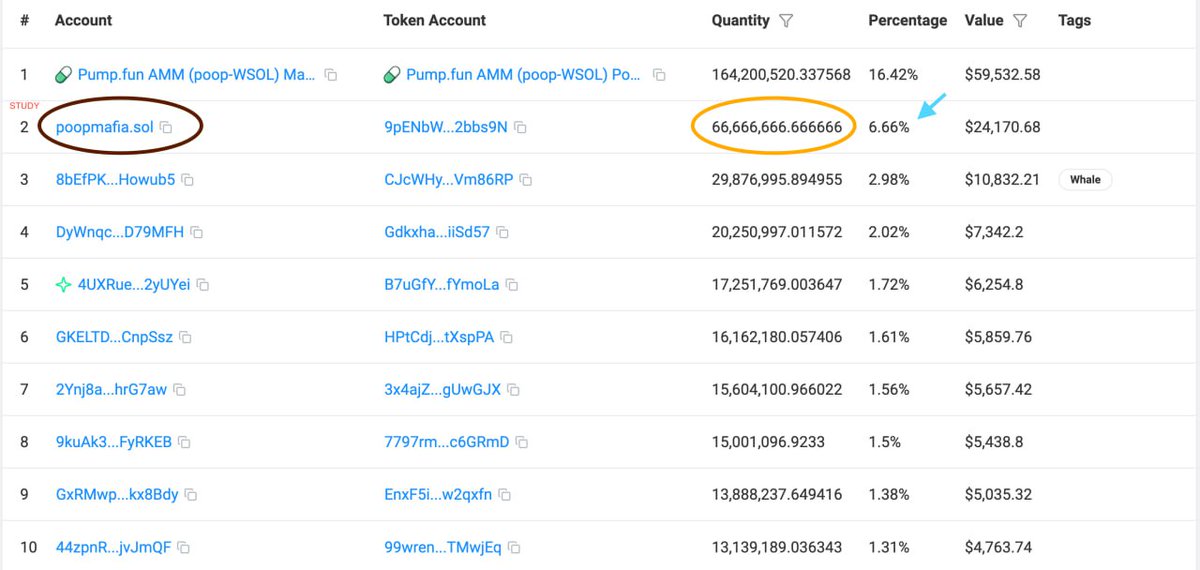Open token account EnxF5i...w2qxfn
1200x570 pixels.
[x=438, y=494]
